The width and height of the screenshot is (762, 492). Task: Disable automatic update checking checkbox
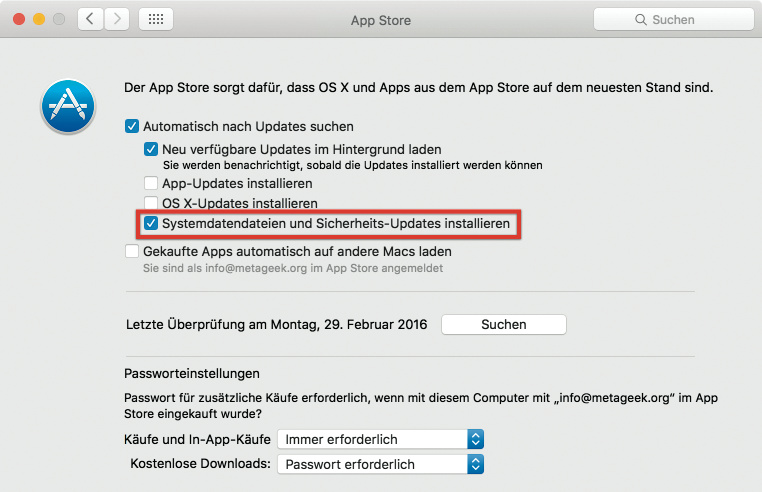[132, 127]
